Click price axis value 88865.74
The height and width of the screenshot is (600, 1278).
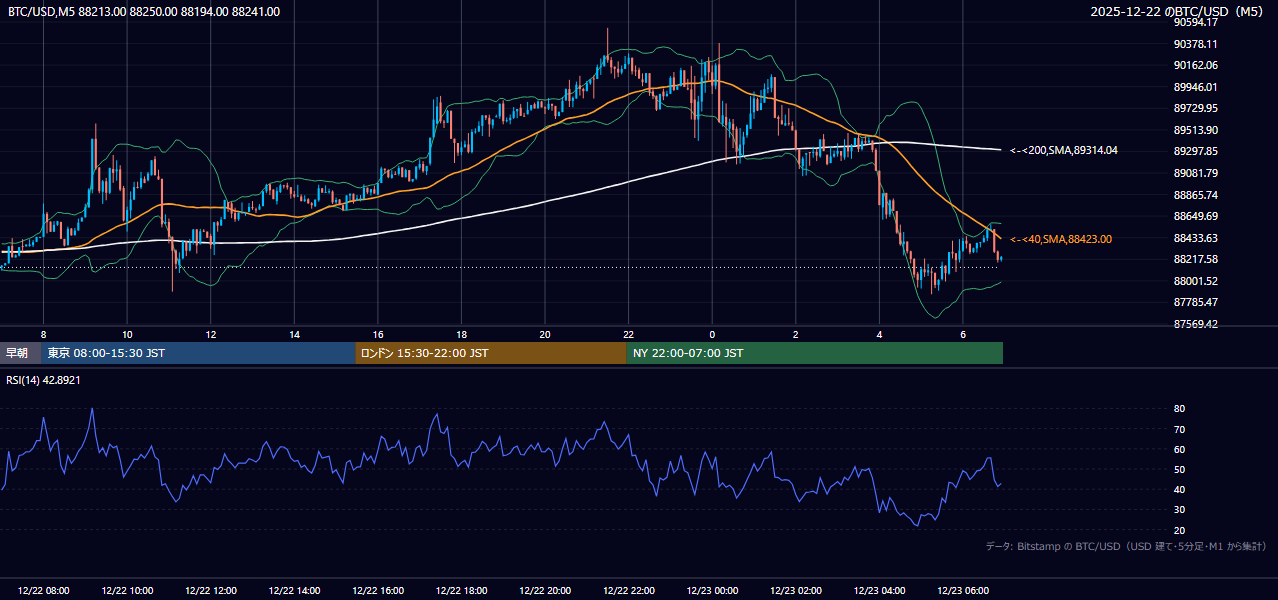pyautogui.click(x=1195, y=195)
